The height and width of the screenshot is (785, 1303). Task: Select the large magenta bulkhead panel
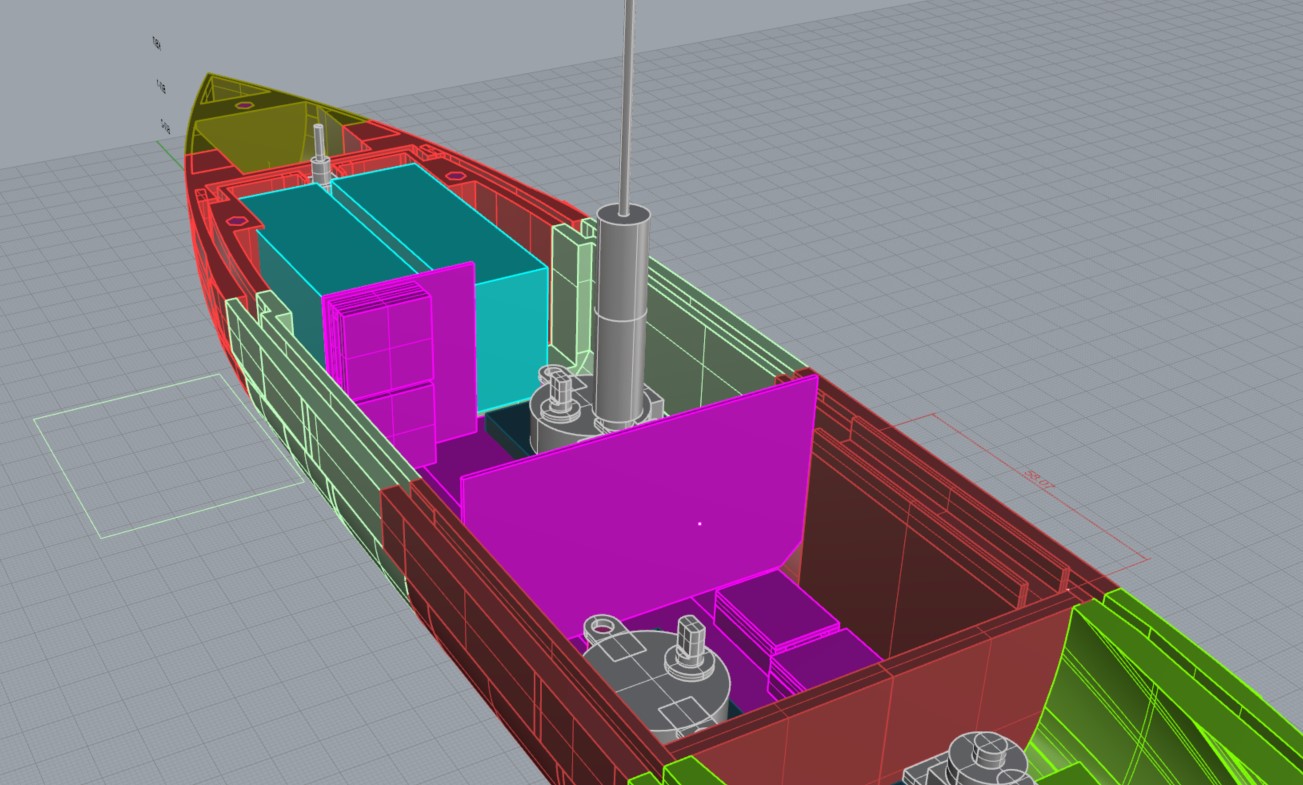(x=640, y=500)
